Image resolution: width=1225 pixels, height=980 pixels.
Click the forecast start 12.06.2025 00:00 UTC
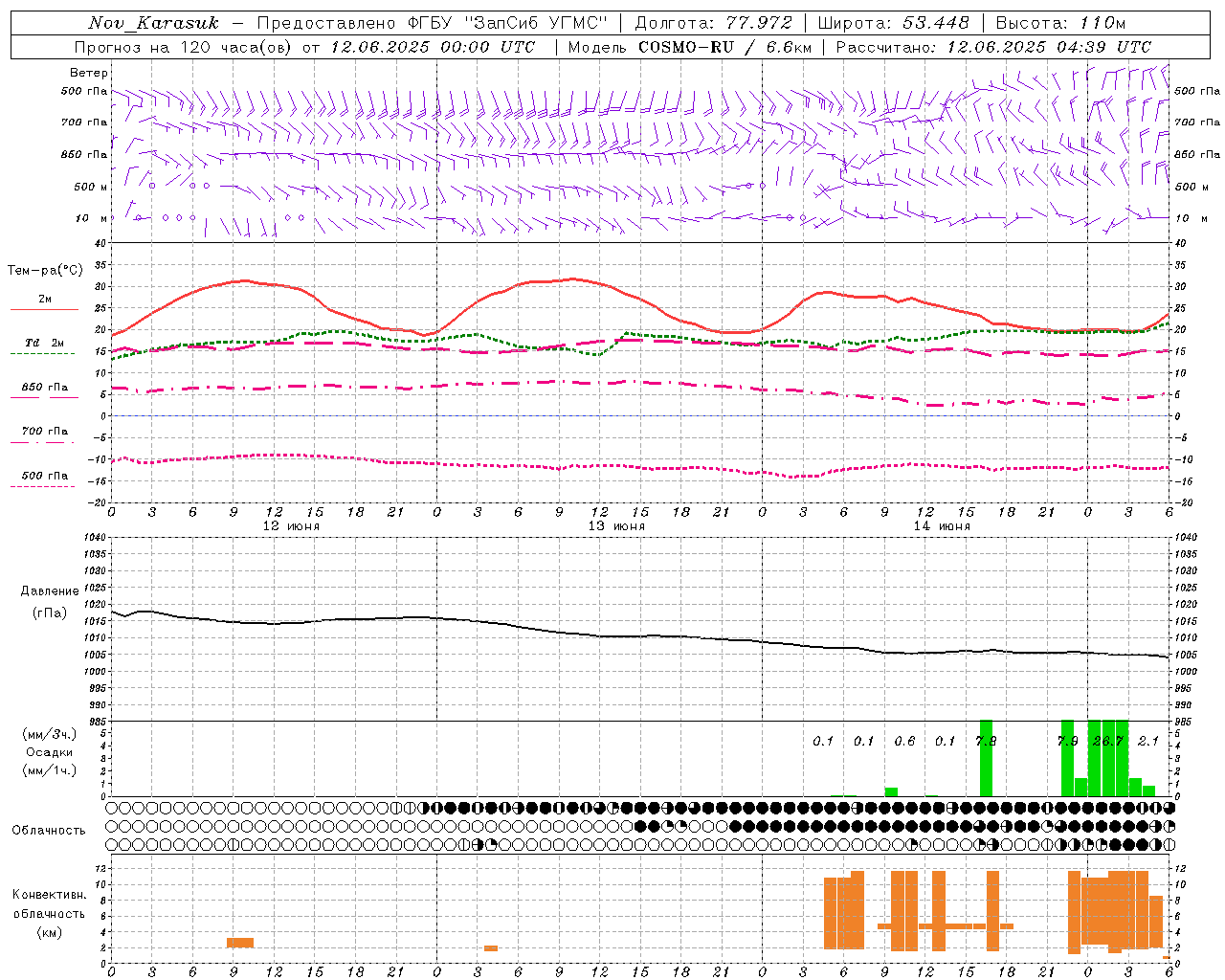point(433,47)
